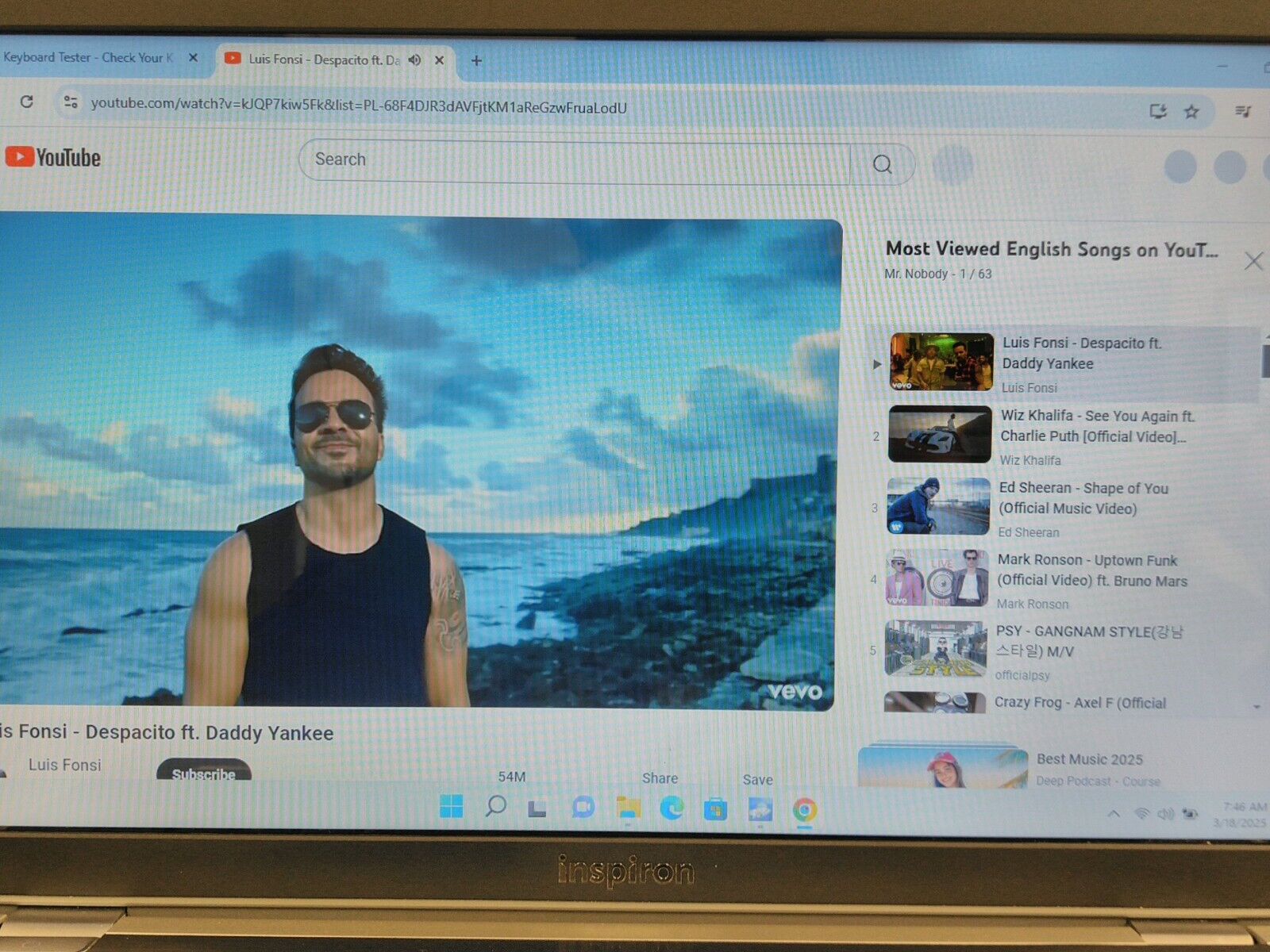Click battery tray icon
Viewport: 1270px width, 952px height.
pyautogui.click(x=1189, y=814)
